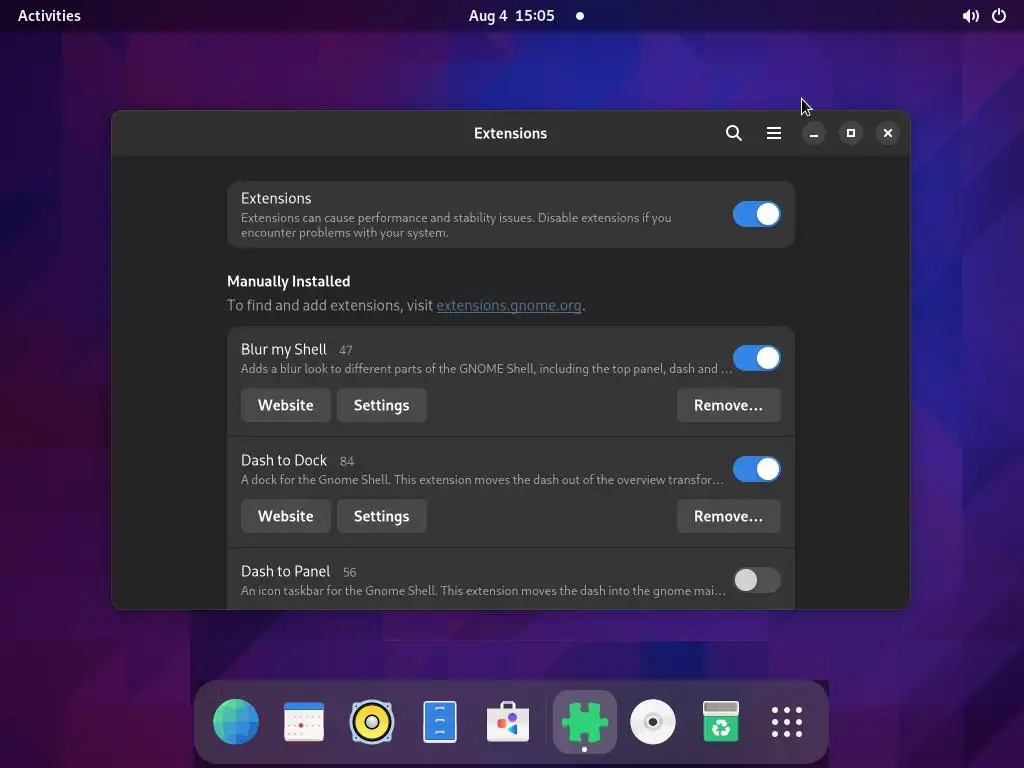Launch the web browser from dock
This screenshot has width=1024, height=768.
pos(236,722)
